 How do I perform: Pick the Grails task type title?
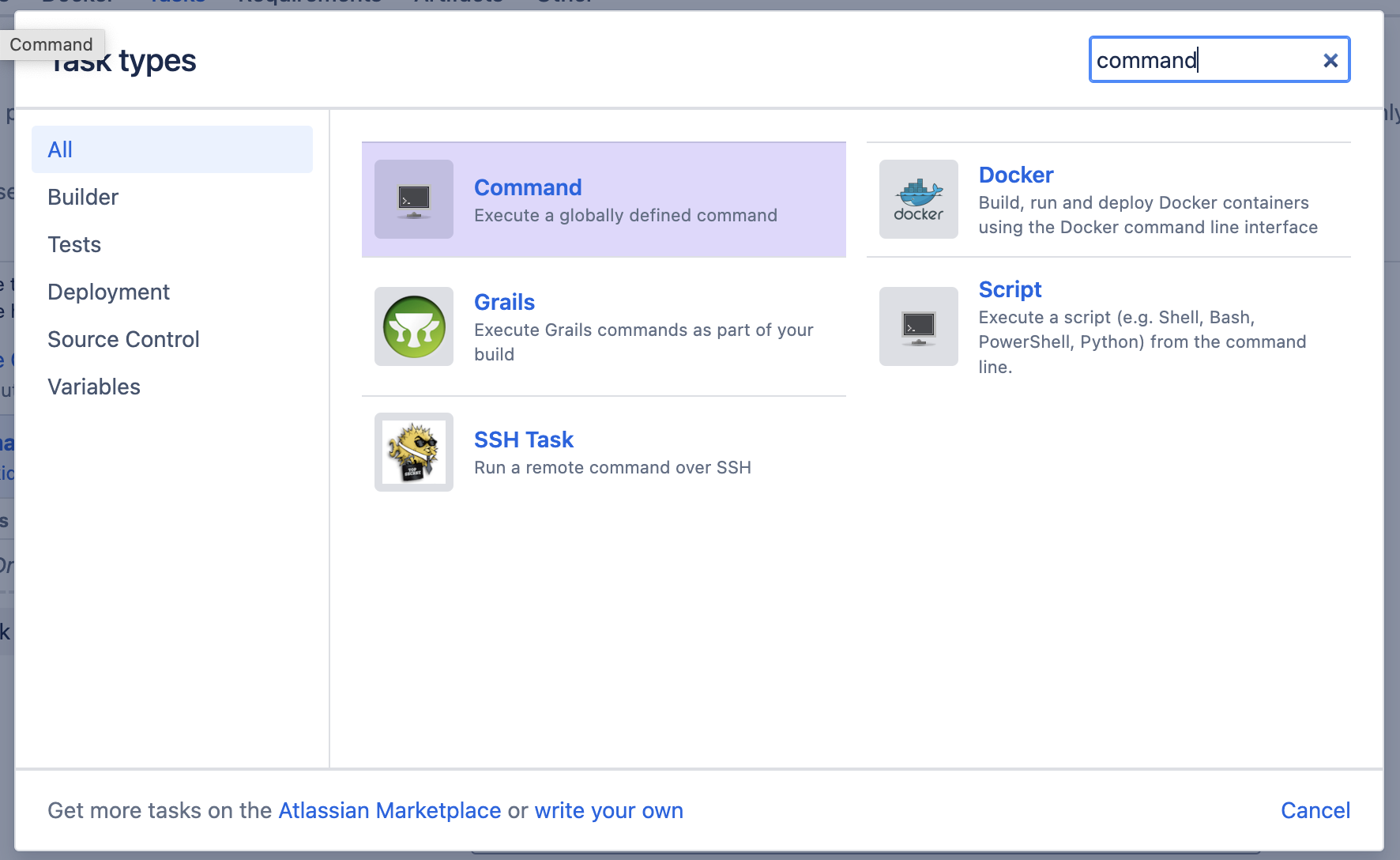click(504, 302)
